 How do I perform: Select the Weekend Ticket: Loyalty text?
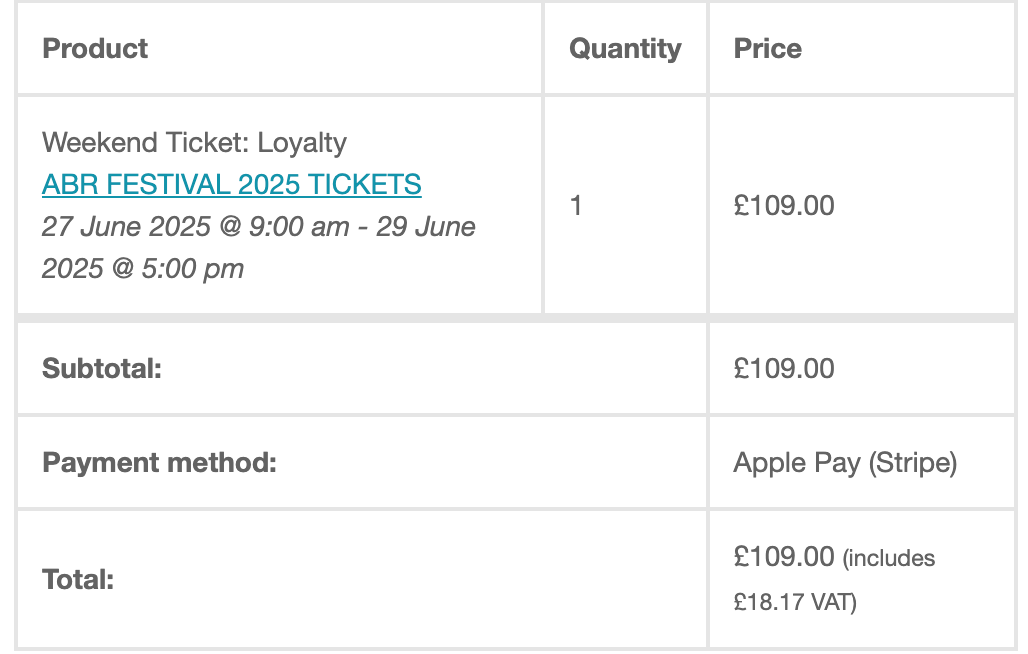point(194,143)
